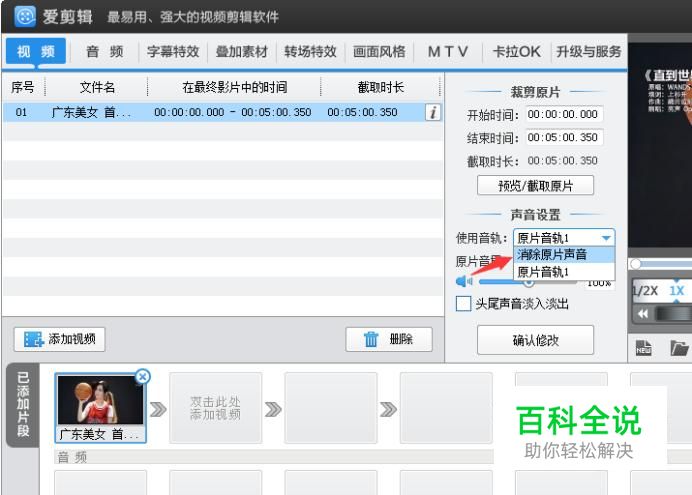692x495 pixels.
Task: Expand the 使用音轨 dropdown arrow
Action: pos(606,238)
